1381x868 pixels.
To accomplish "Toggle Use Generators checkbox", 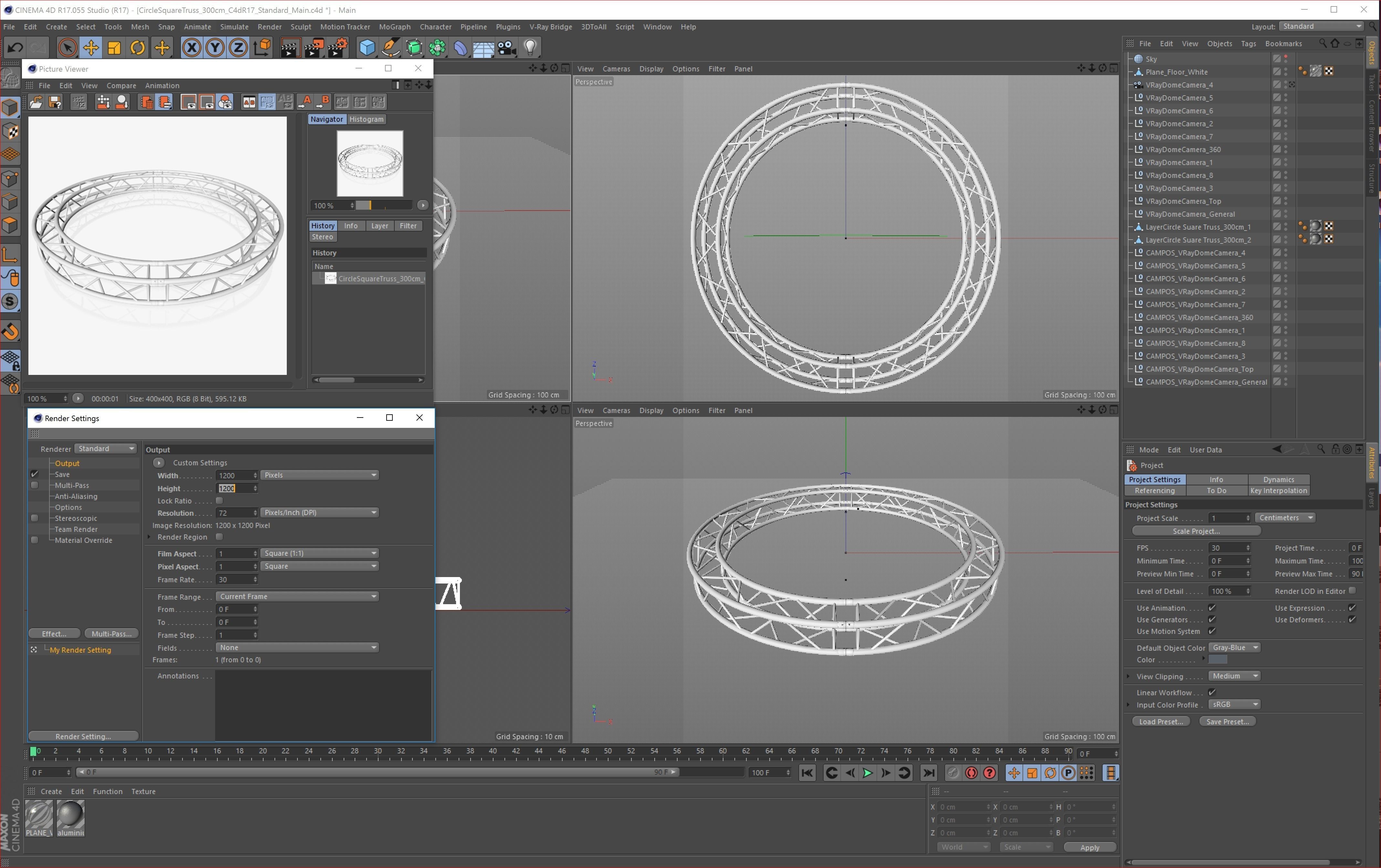I will (x=1212, y=619).
